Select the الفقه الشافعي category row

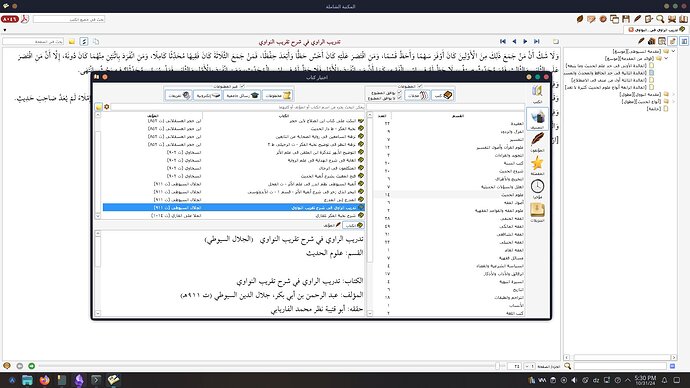point(449,234)
